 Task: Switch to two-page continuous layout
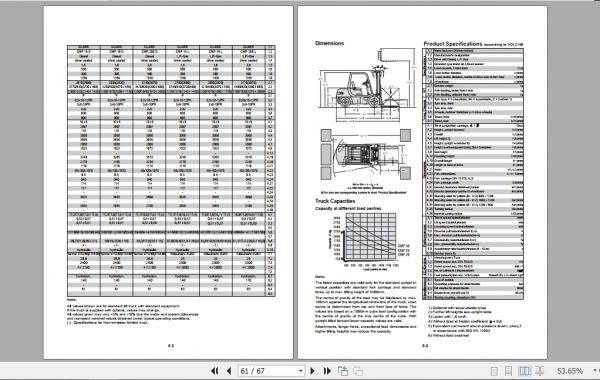tap(540, 371)
